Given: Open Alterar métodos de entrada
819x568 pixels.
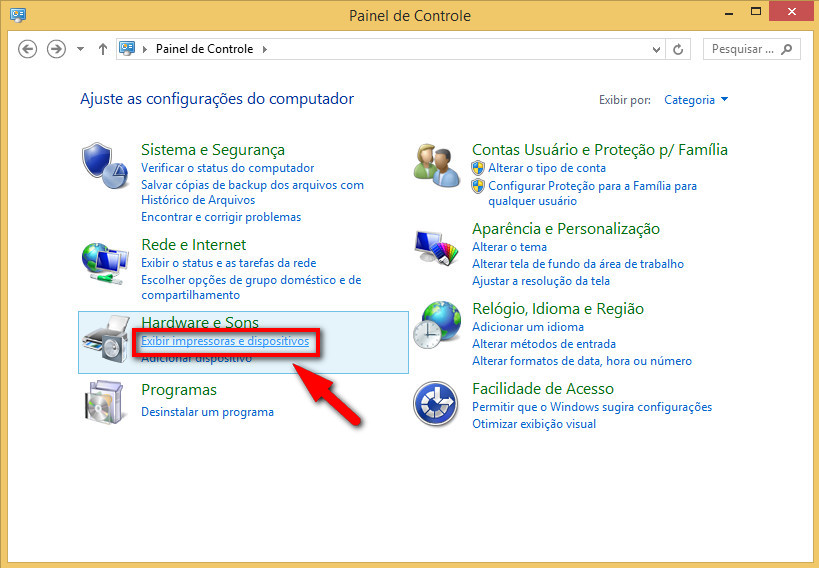Looking at the screenshot, I should (x=544, y=344).
